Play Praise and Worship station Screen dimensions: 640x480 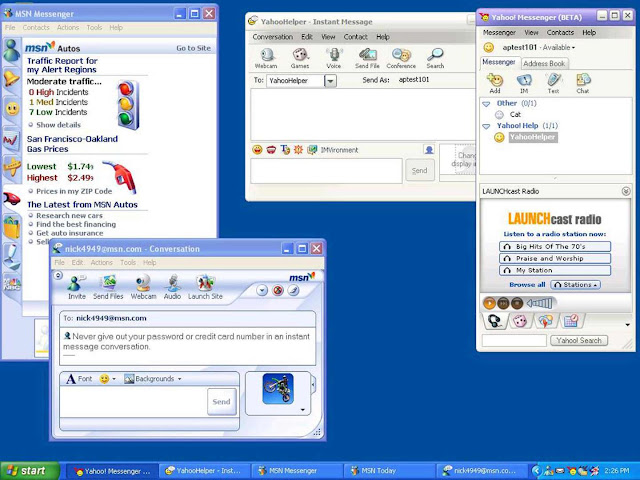click(x=555, y=258)
